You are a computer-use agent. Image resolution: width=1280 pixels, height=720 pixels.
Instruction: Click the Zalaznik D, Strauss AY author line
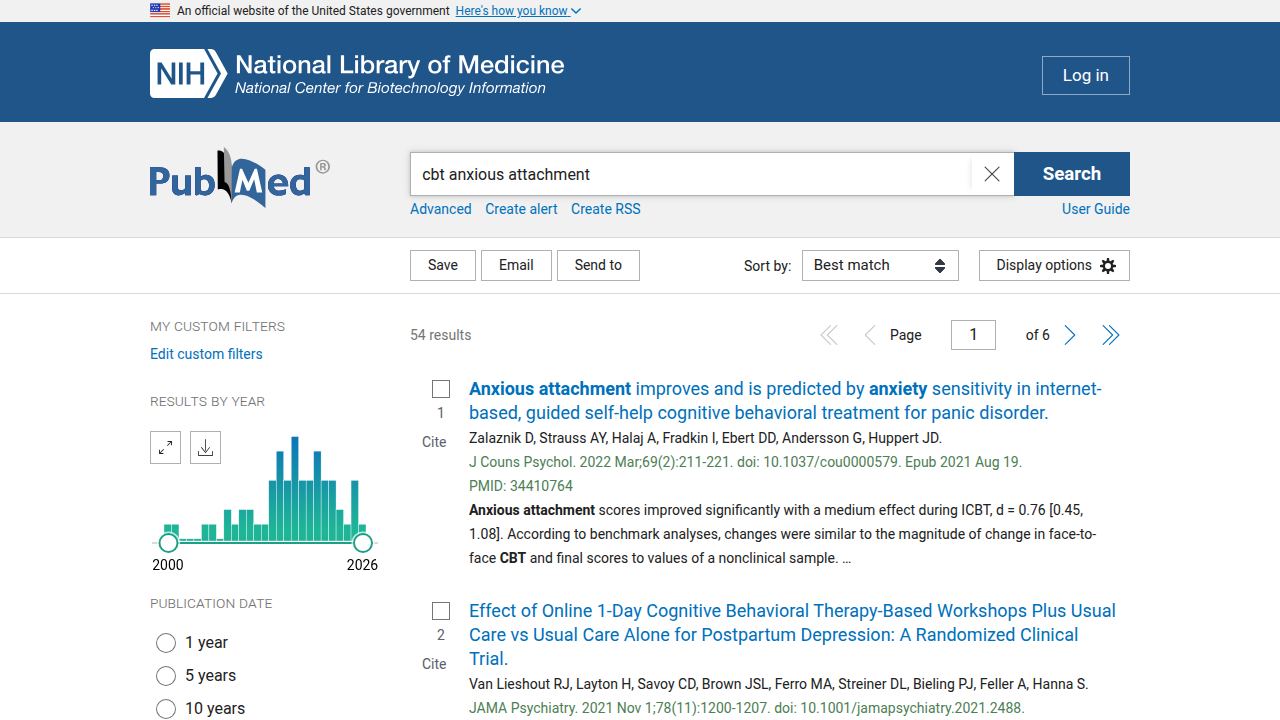705,438
